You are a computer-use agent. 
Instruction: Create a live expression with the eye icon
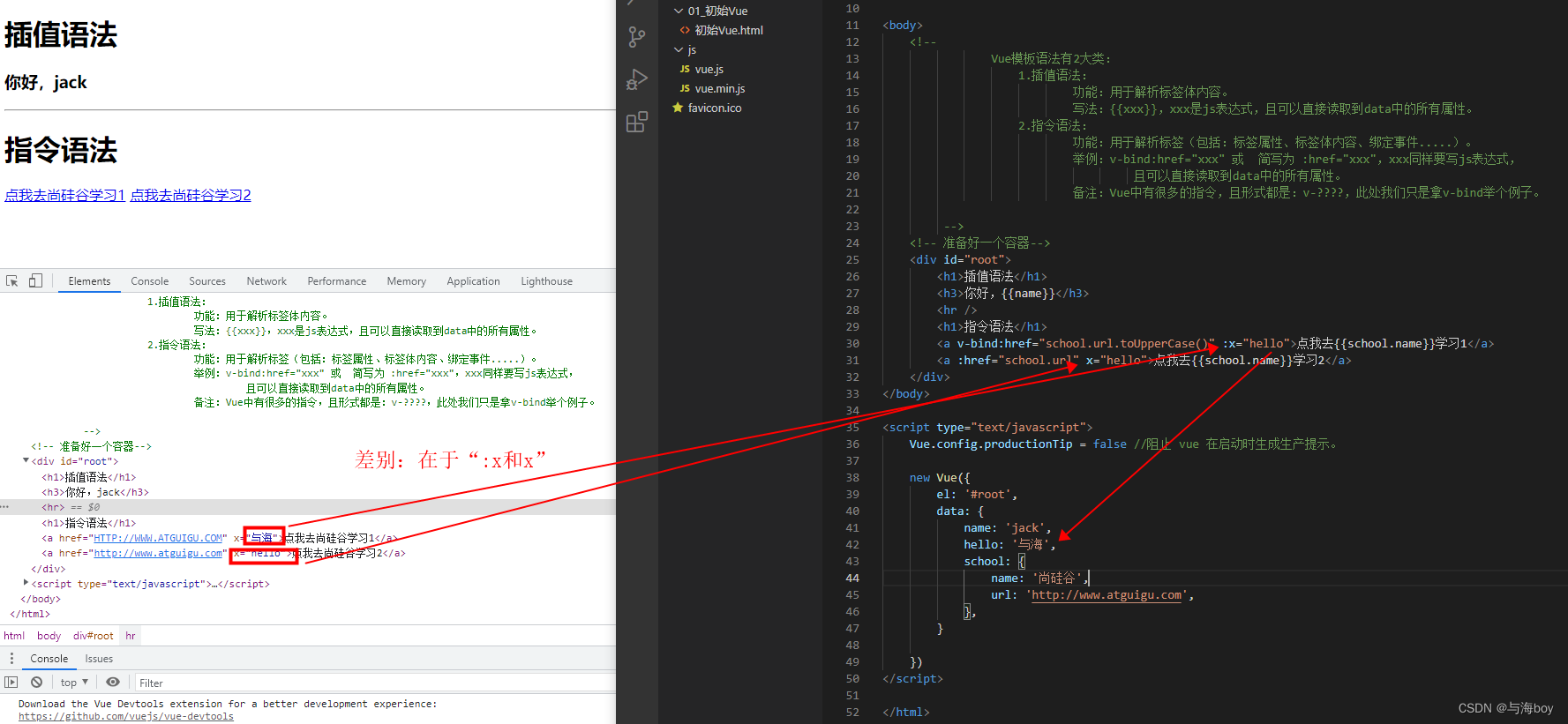(113, 683)
